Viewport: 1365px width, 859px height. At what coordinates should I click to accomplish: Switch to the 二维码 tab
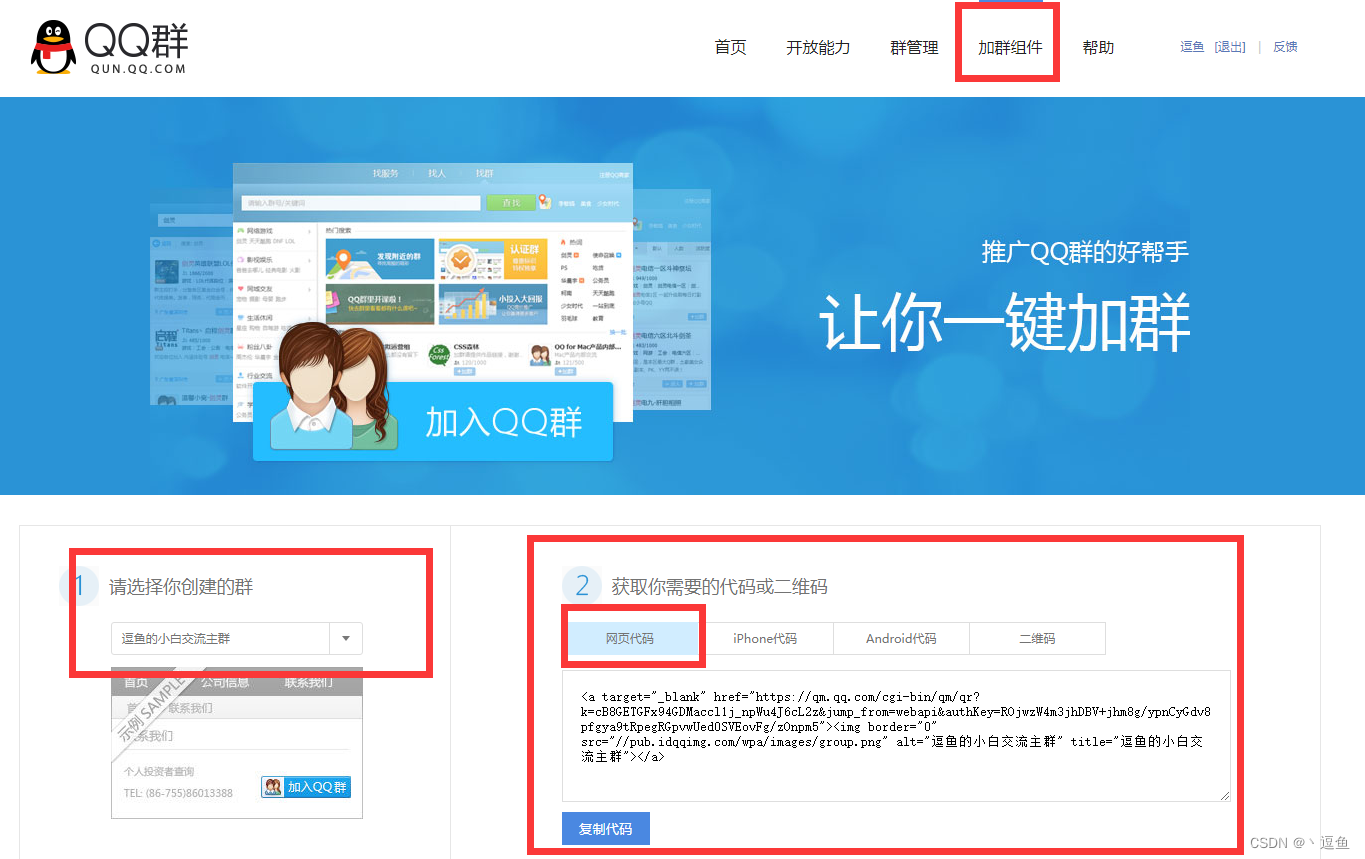pos(1037,638)
